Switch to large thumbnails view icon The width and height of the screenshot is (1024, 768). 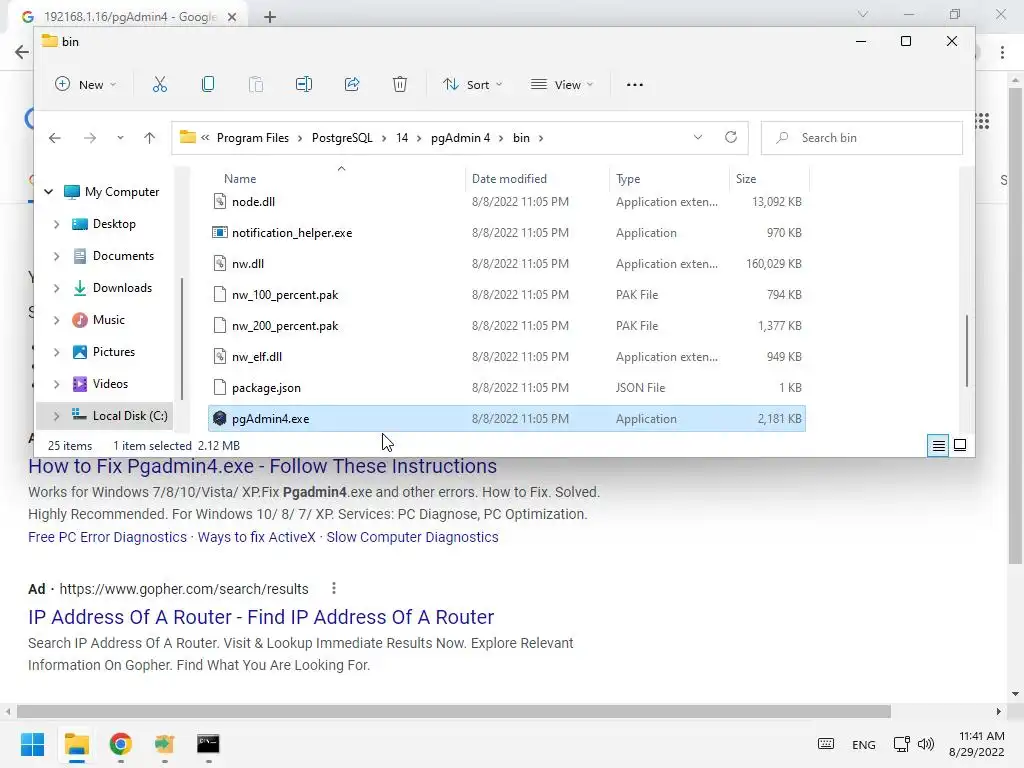click(x=960, y=445)
